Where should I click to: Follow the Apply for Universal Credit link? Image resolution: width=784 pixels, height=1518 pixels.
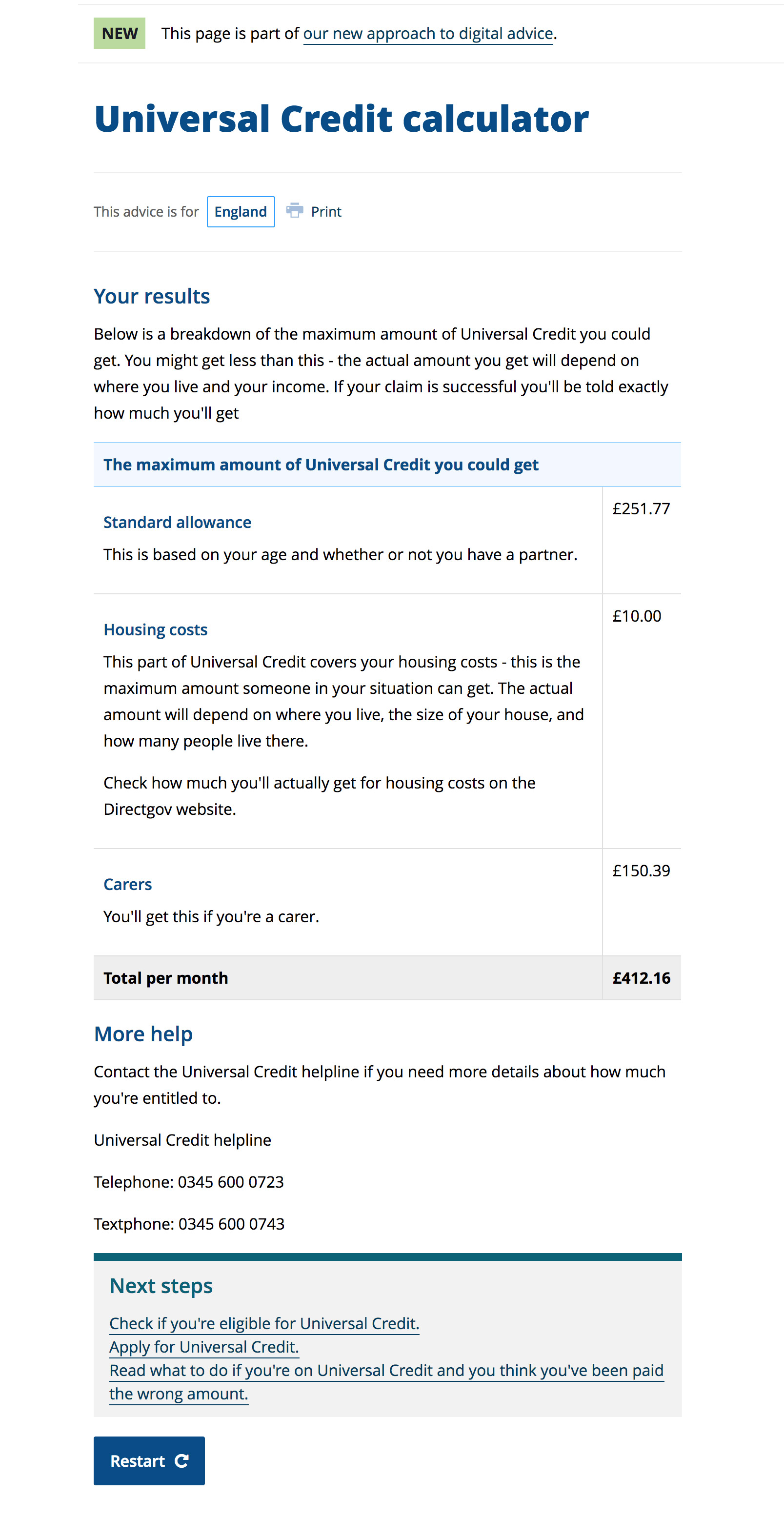tap(204, 1347)
